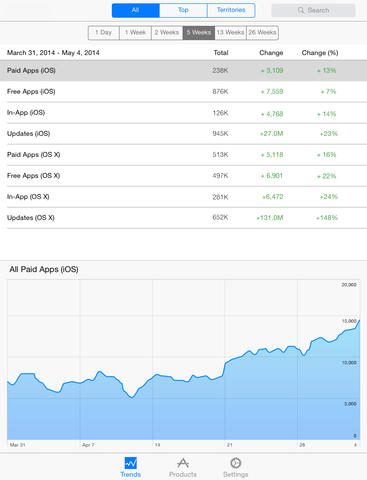Select the In-App (iOS) row

pos(183,113)
